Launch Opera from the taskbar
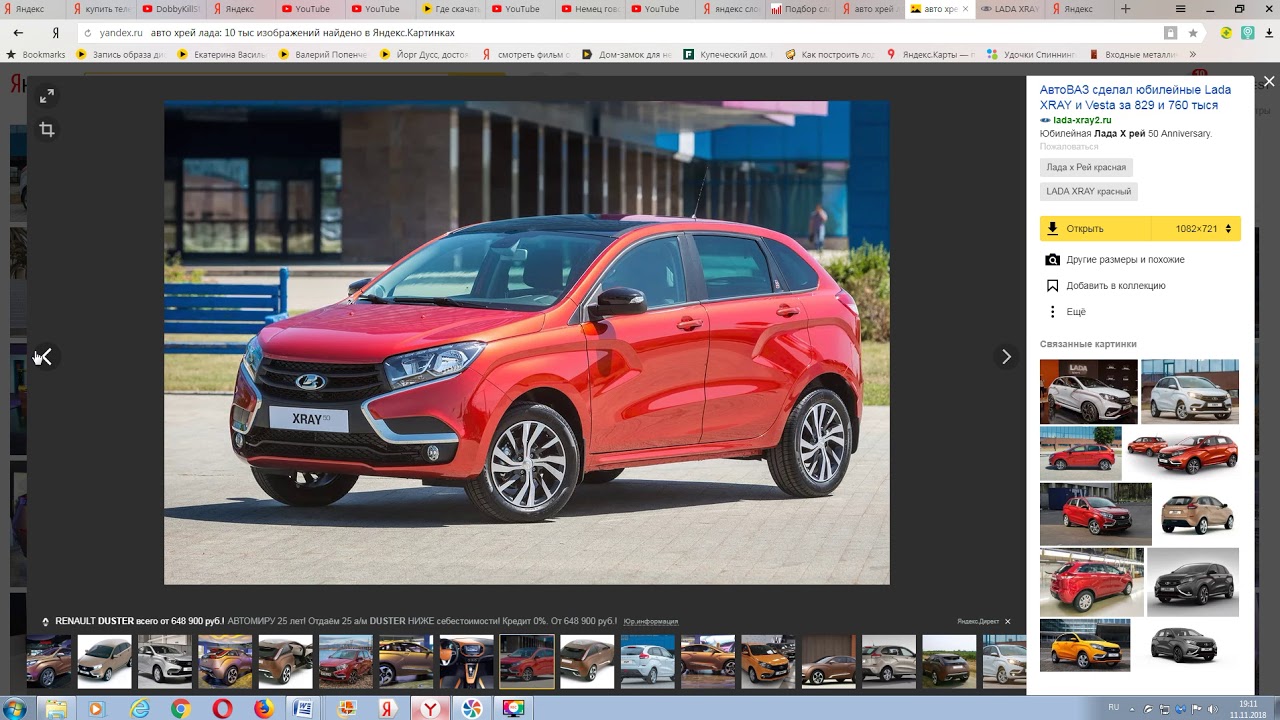Viewport: 1280px width, 720px height. (222, 709)
